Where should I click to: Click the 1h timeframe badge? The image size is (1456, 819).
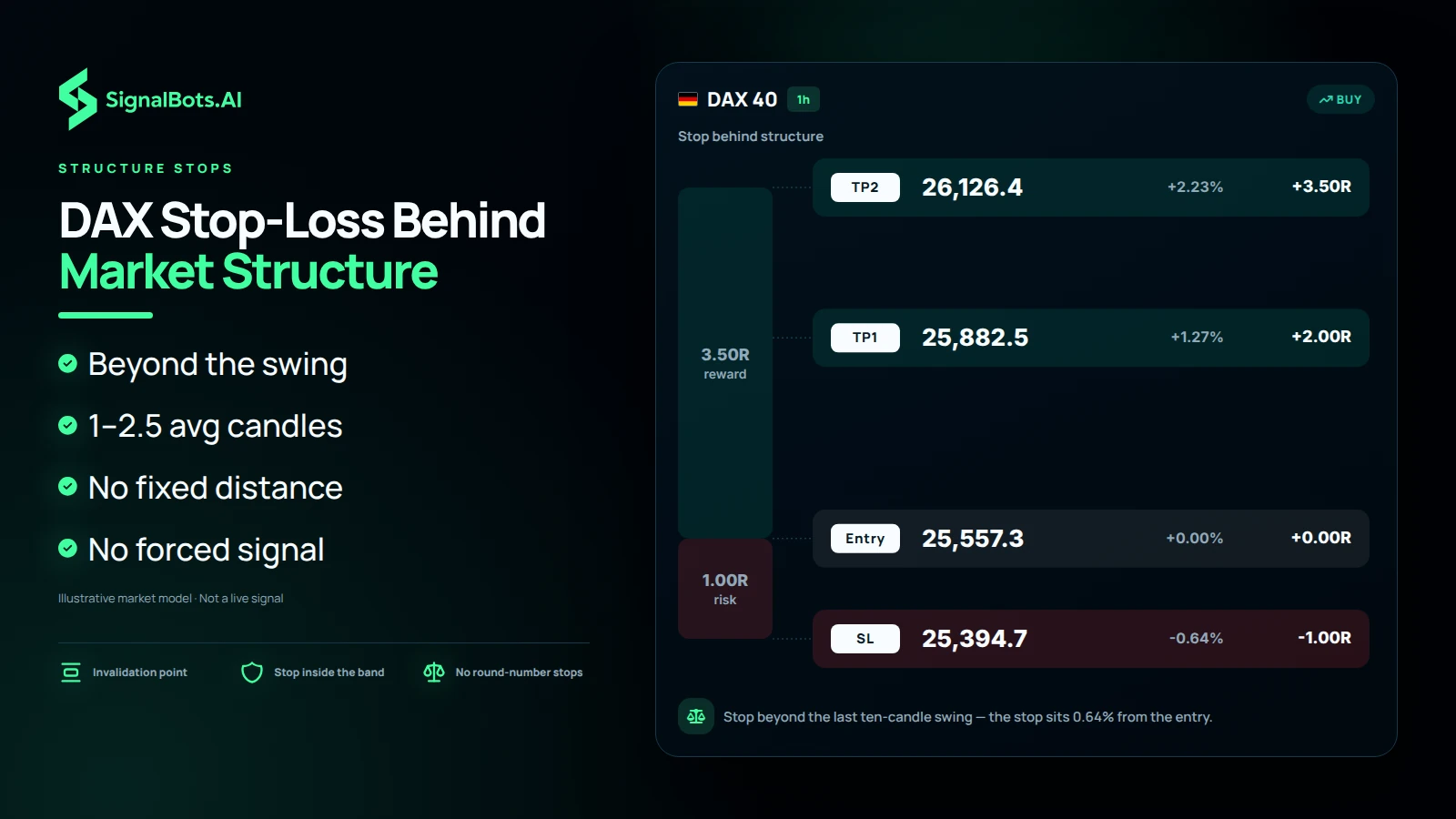point(804,99)
